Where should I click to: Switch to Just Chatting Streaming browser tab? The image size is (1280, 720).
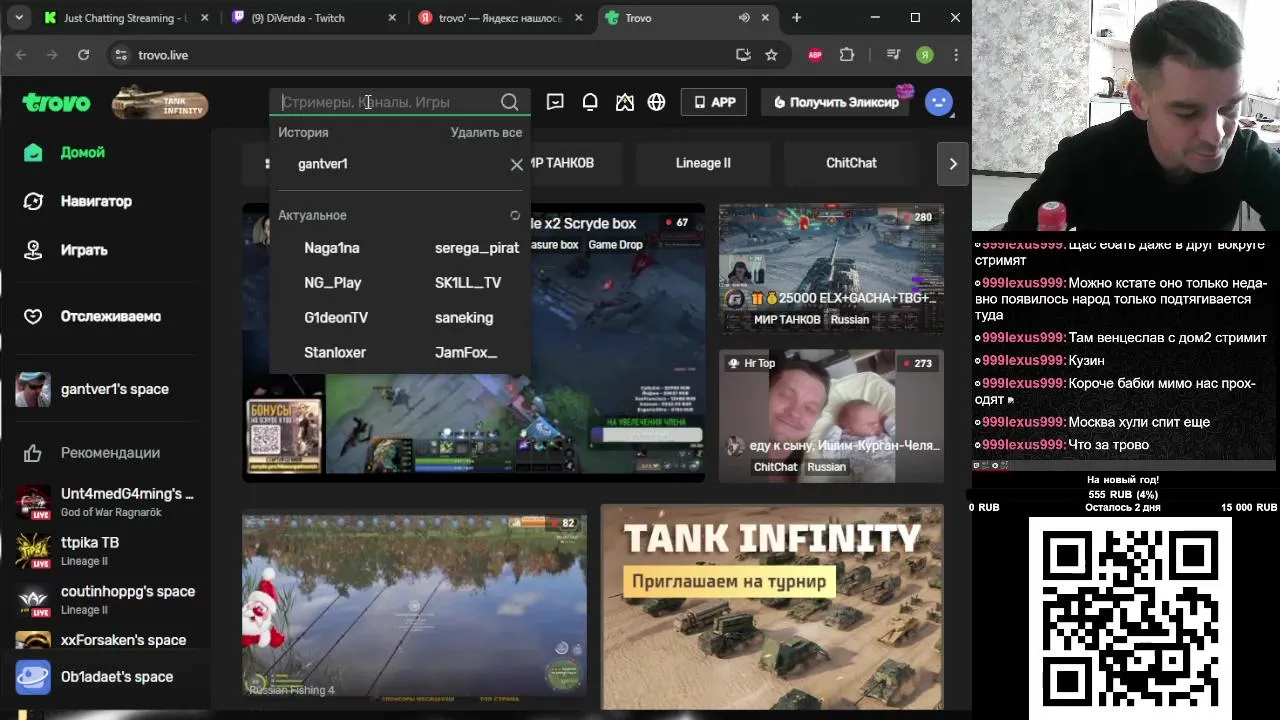click(x=125, y=18)
